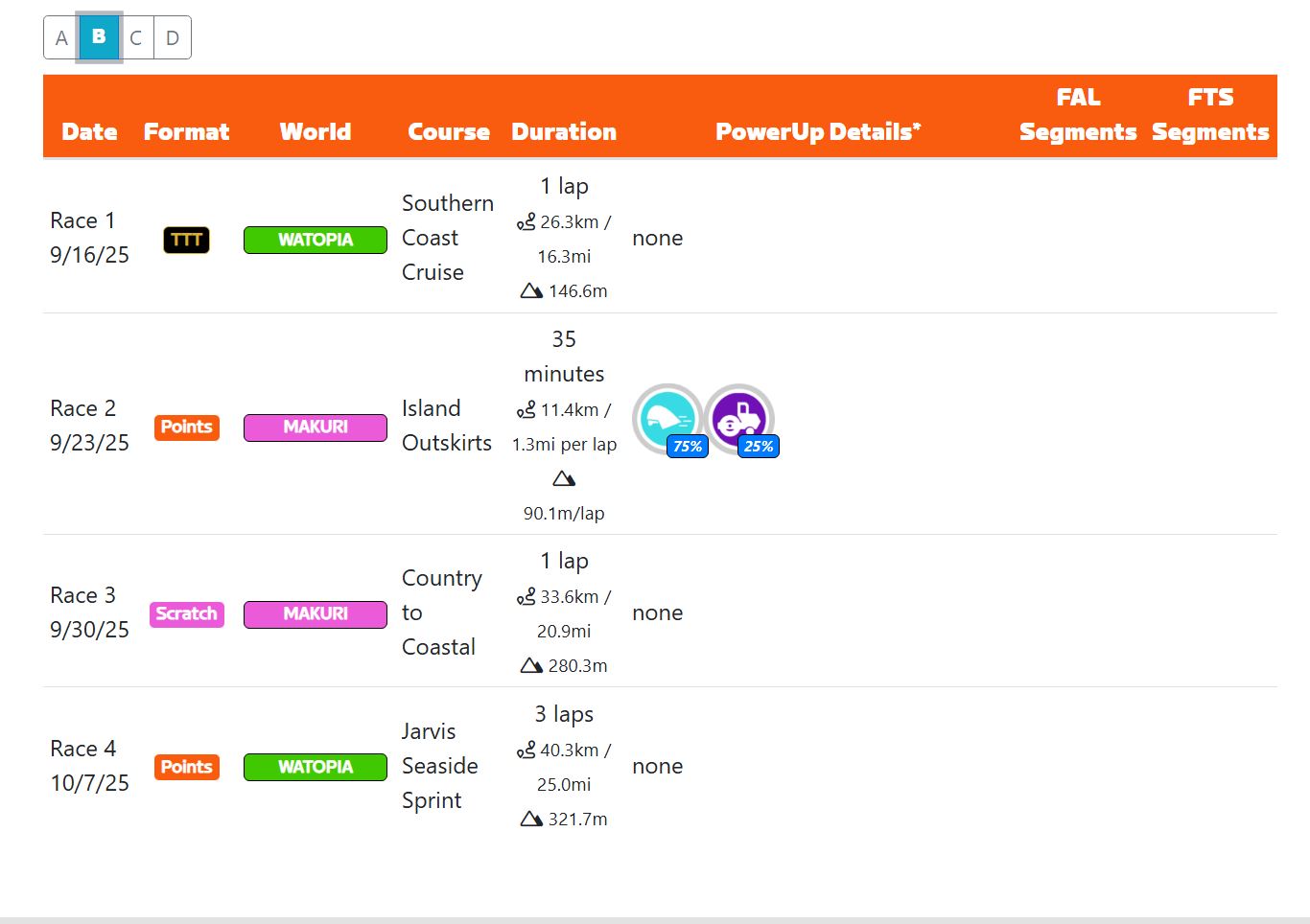This screenshot has width=1310, height=924.
Task: Click the PowerUp Details column header
Action: pyautogui.click(x=817, y=131)
